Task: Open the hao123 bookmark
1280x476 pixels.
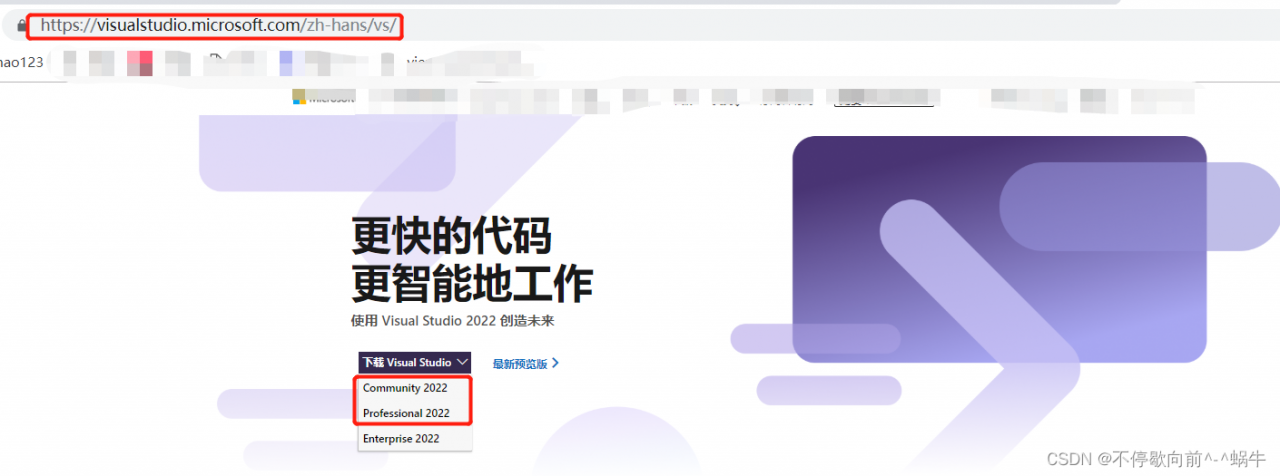Action: [x=21, y=62]
